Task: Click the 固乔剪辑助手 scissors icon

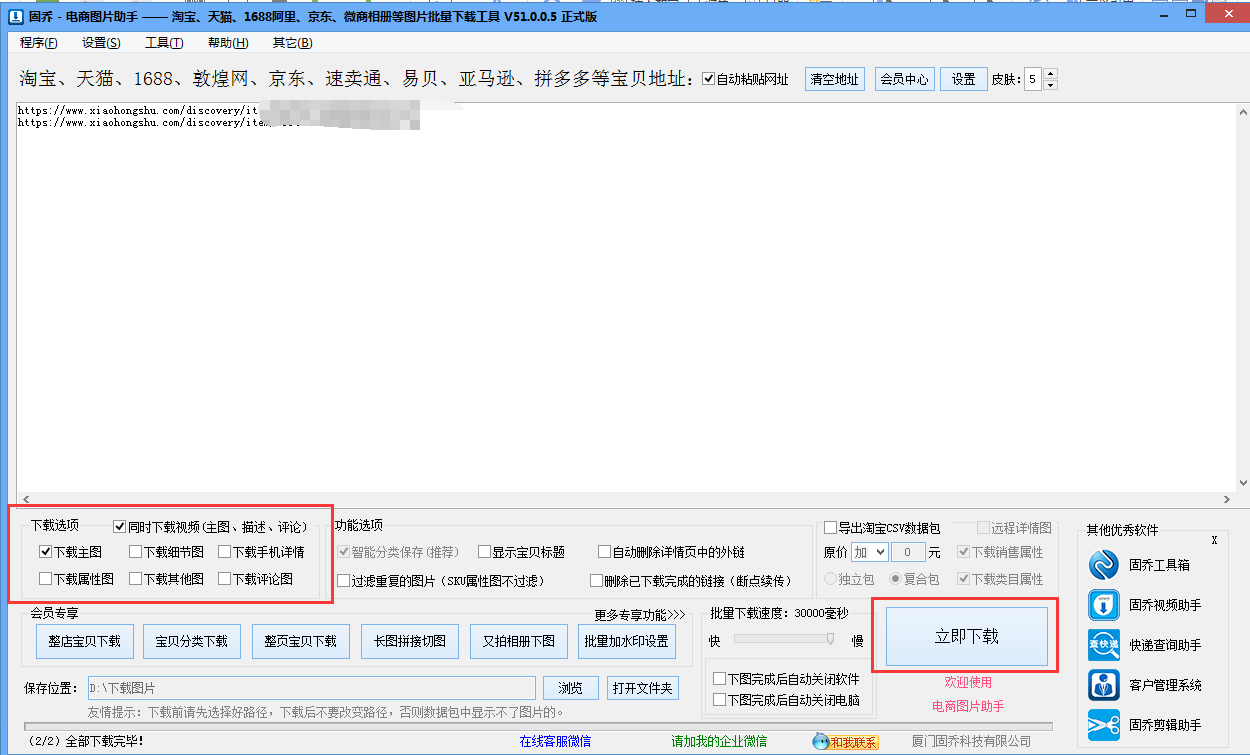Action: click(x=1104, y=725)
